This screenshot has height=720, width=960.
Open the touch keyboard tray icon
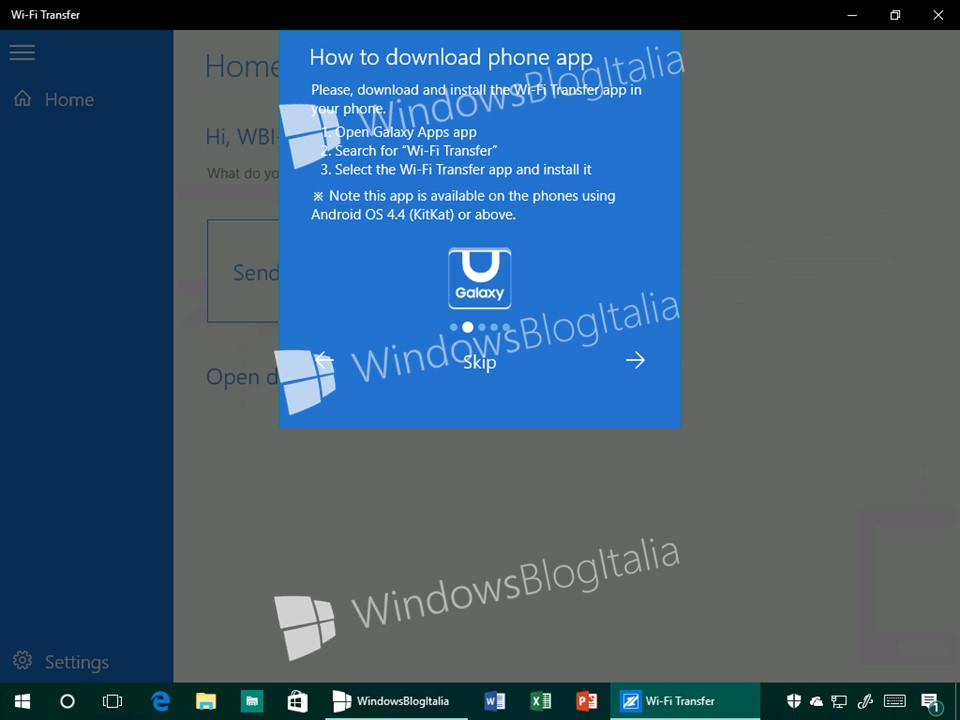pos(895,701)
